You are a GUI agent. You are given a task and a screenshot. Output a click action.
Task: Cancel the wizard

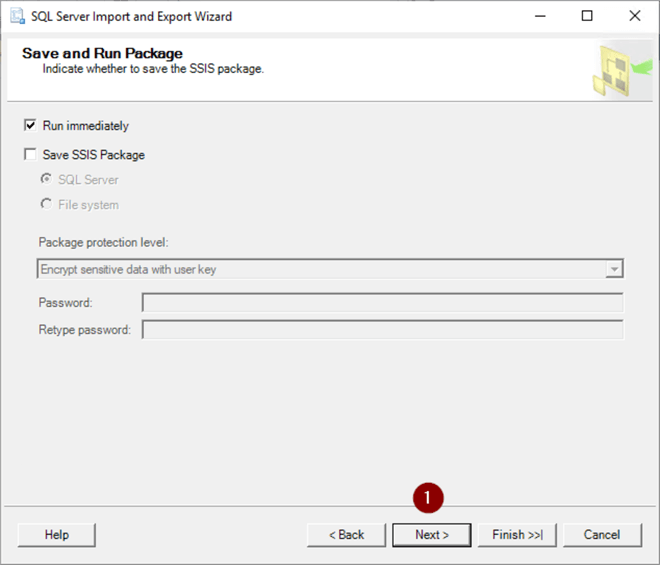point(602,535)
